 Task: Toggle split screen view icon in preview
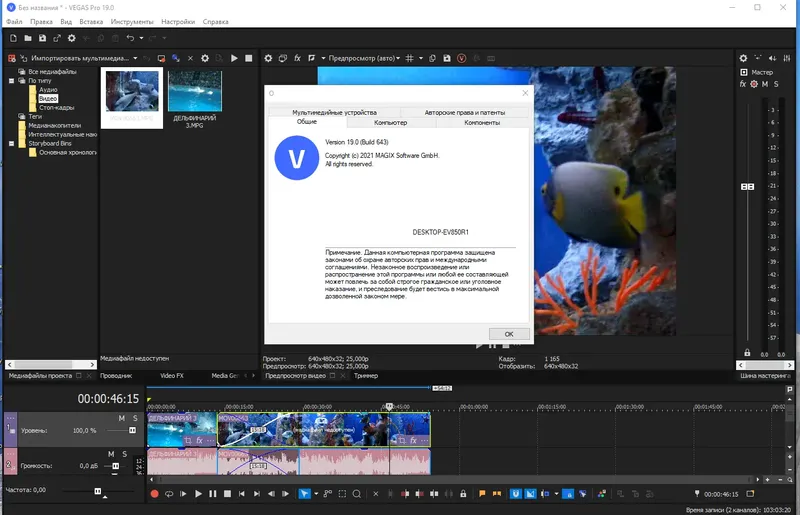point(312,58)
